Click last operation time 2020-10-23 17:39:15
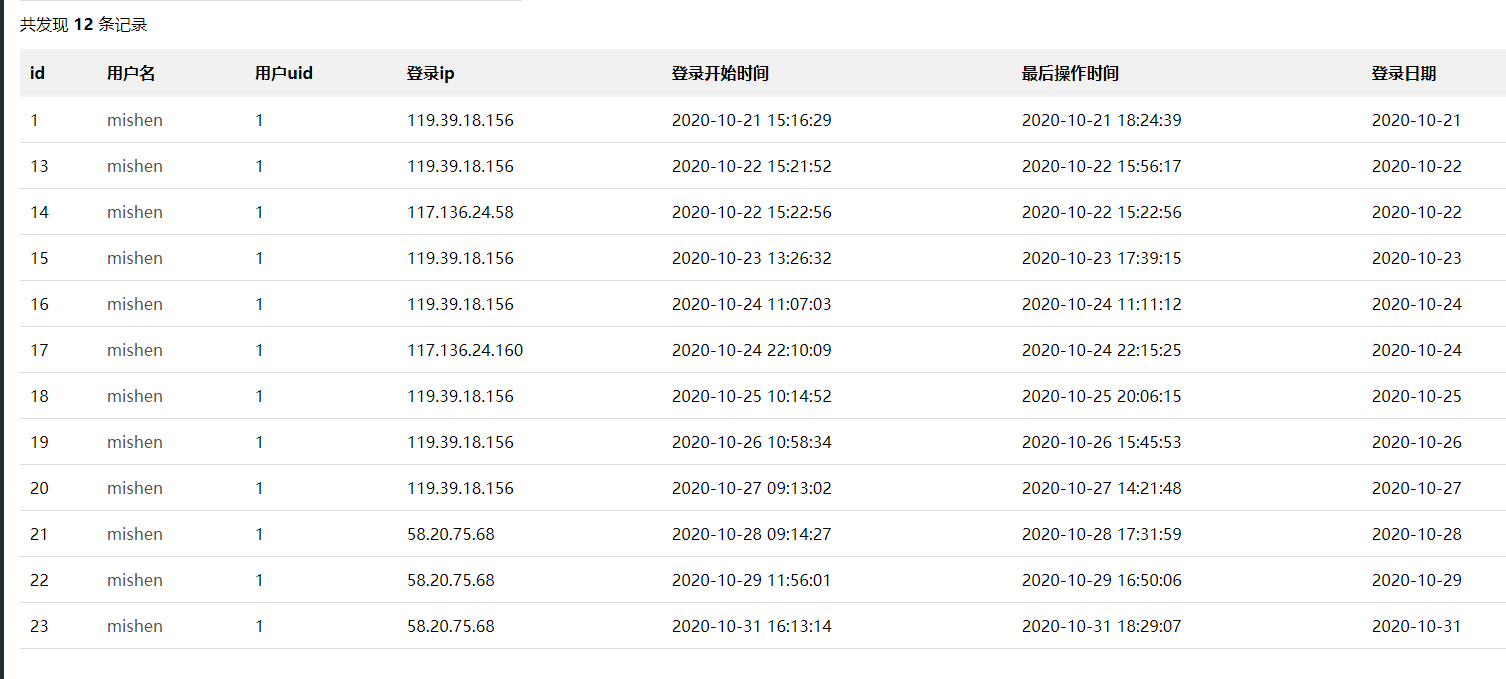This screenshot has width=1506, height=679. point(1101,258)
